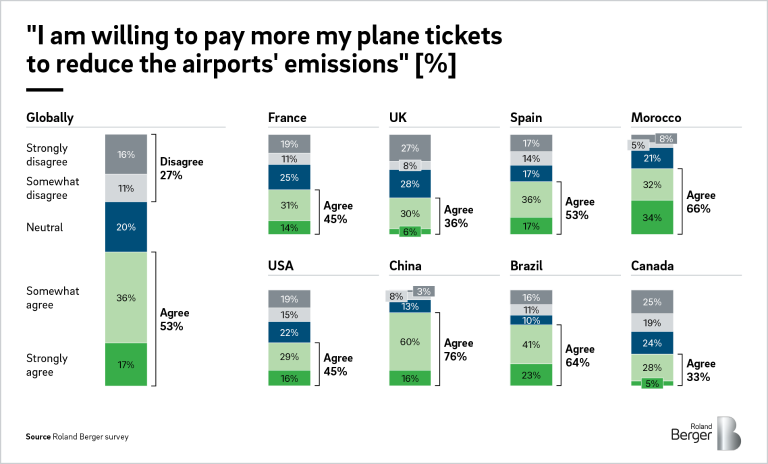Viewport: 768px width, 464px height.
Task: Click UK's 27% strongly disagree bar
Action: coord(410,147)
